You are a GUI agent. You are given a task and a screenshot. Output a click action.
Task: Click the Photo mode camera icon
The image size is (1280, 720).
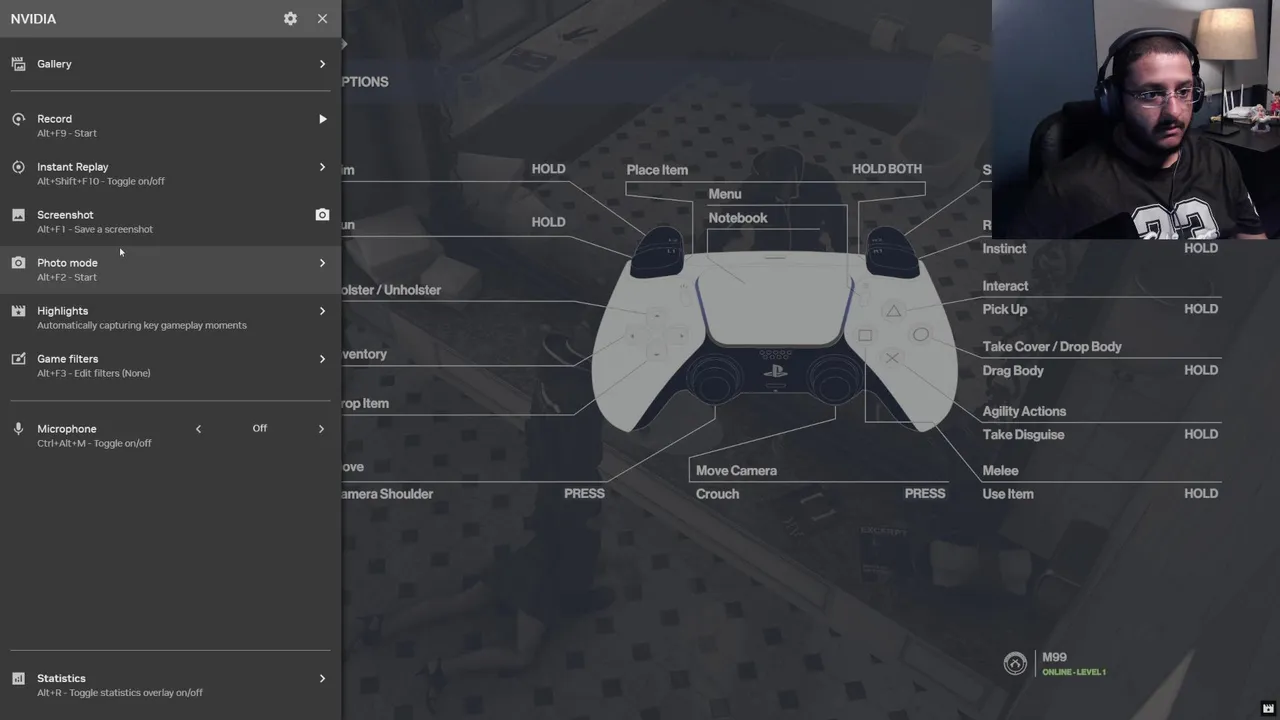point(18,263)
